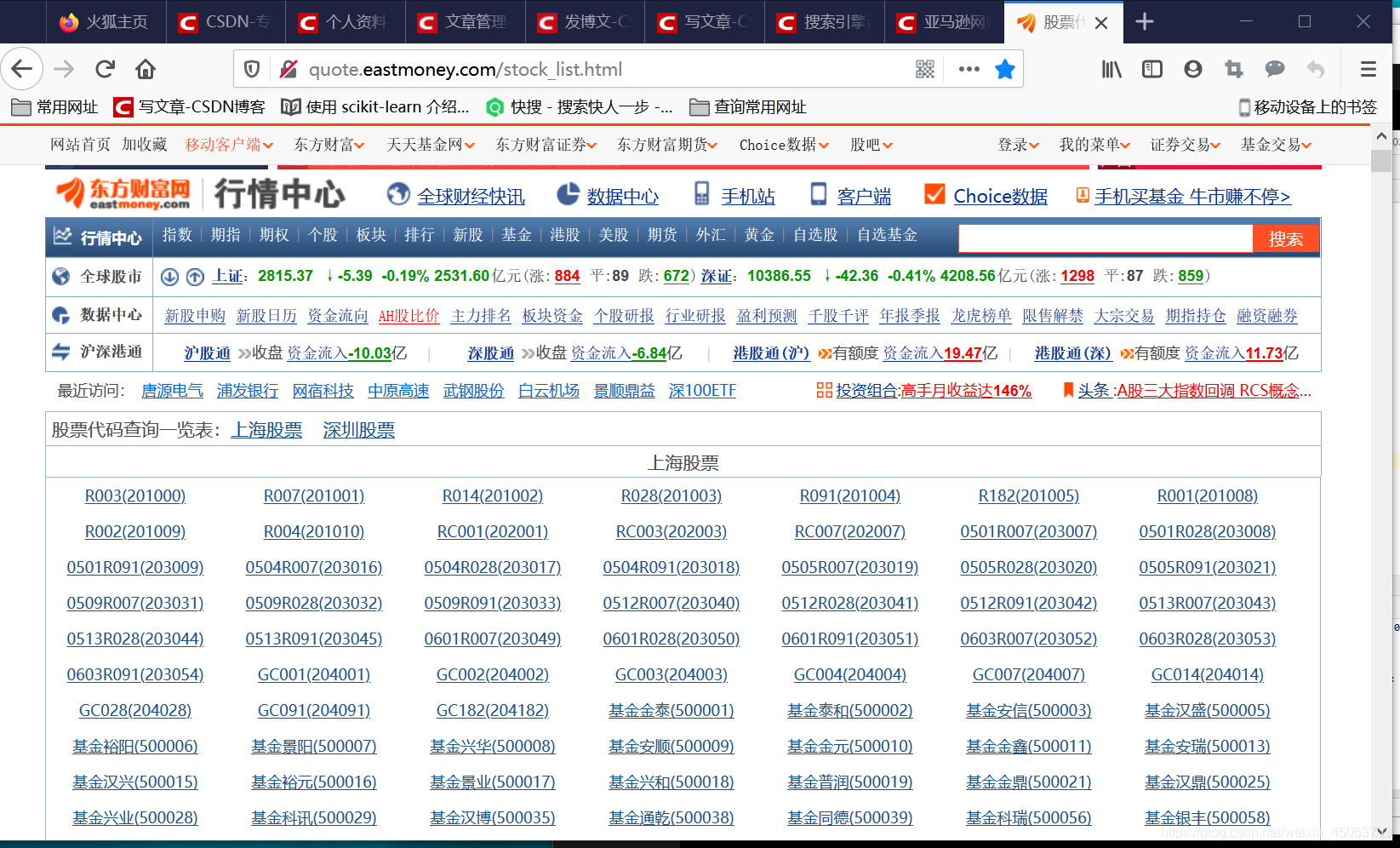Open the 沪股通 link
This screenshot has width=1400, height=848.
click(x=208, y=353)
